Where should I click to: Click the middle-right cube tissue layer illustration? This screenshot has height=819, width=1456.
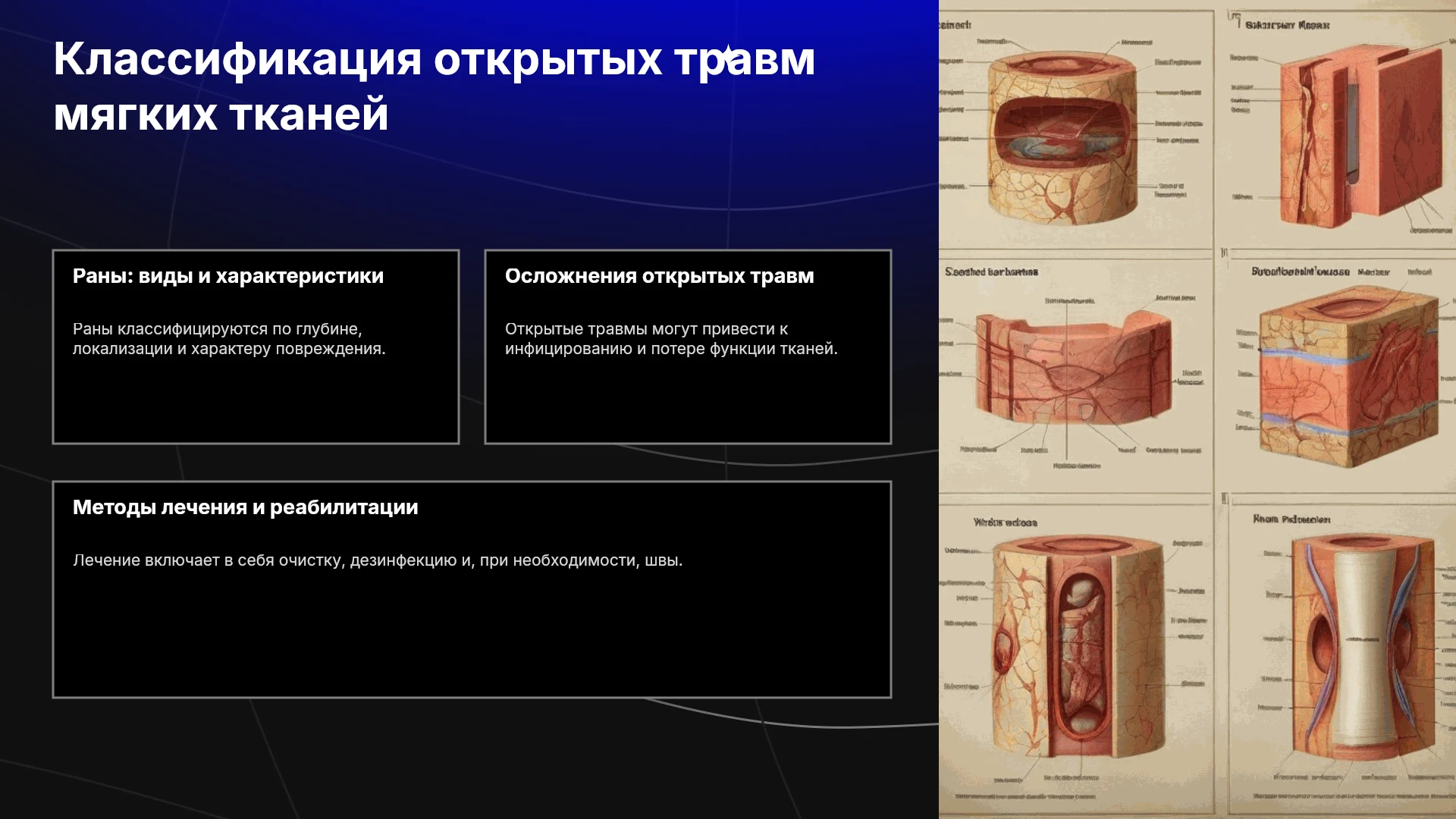(x=1348, y=377)
